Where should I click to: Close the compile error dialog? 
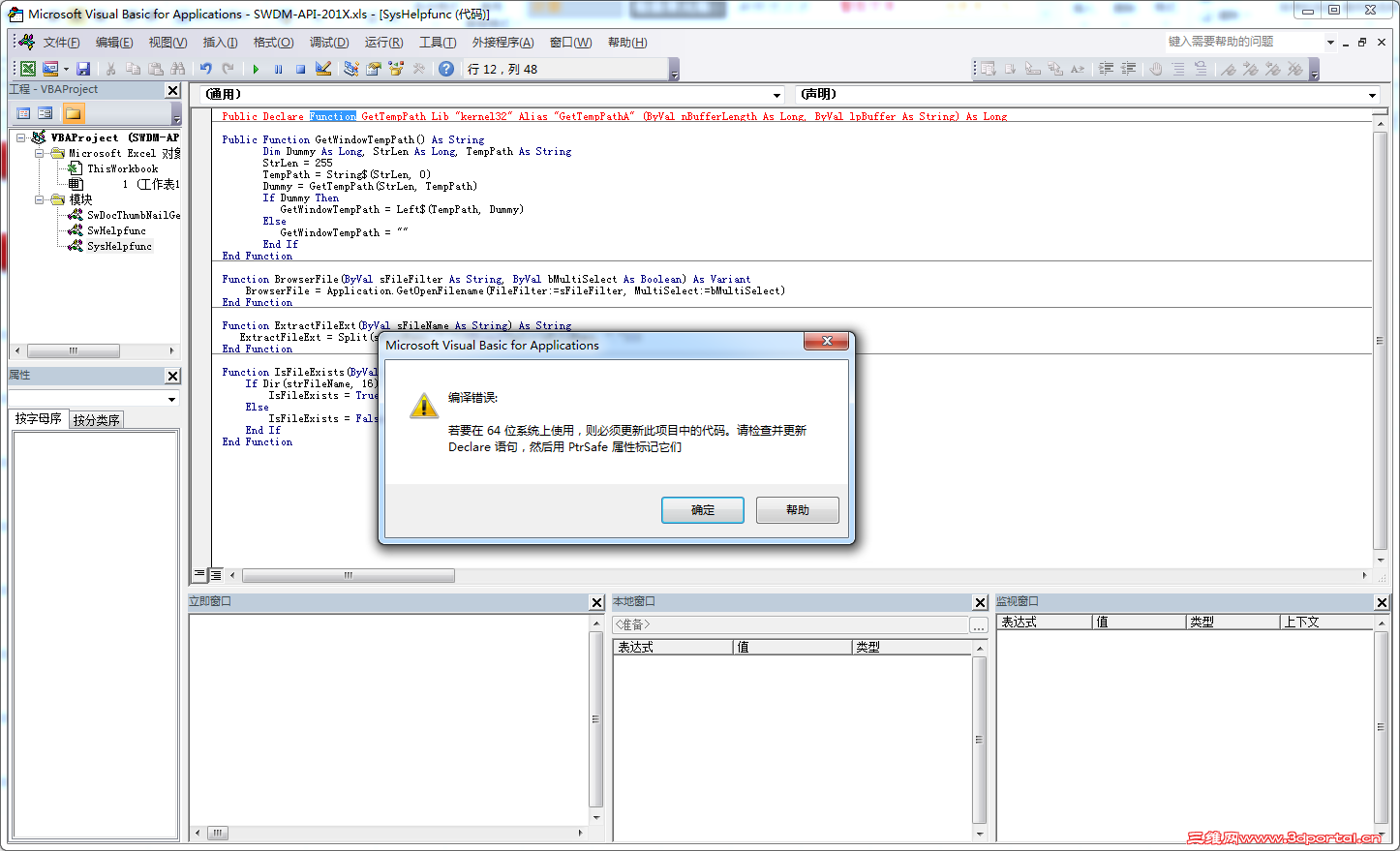coord(827,341)
